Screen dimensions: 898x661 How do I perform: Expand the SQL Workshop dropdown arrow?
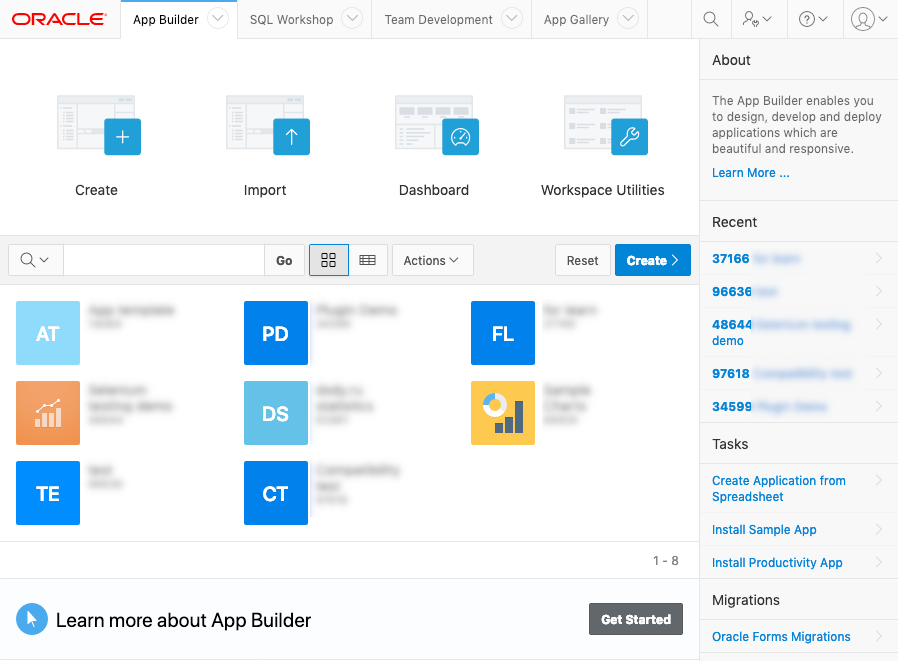[x=352, y=18]
